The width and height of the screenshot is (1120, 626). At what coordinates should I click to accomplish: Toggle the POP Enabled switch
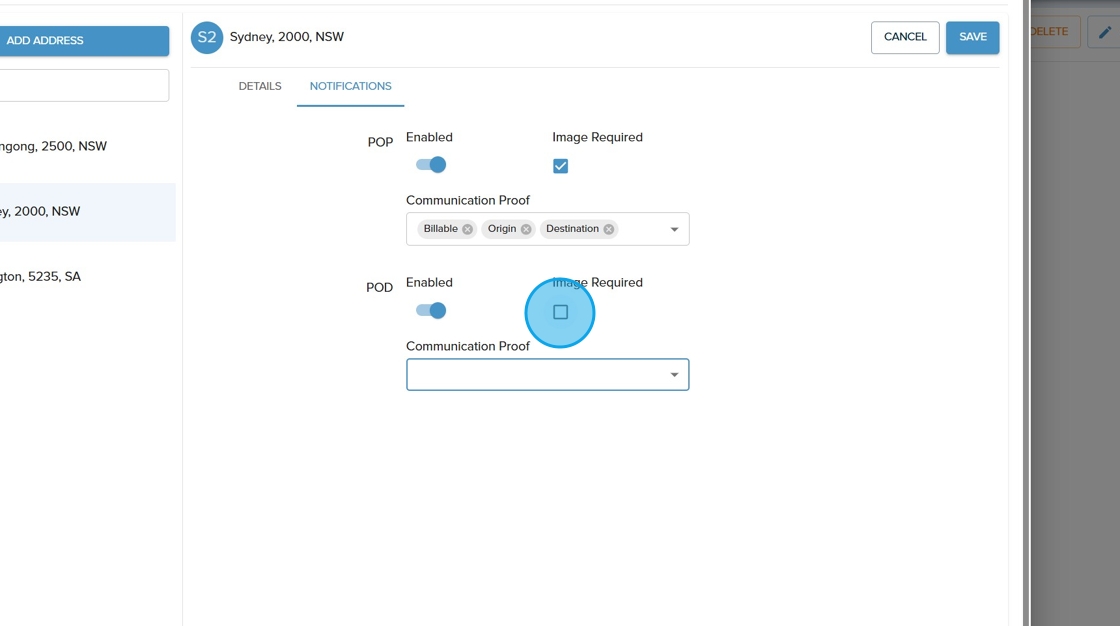(431, 165)
